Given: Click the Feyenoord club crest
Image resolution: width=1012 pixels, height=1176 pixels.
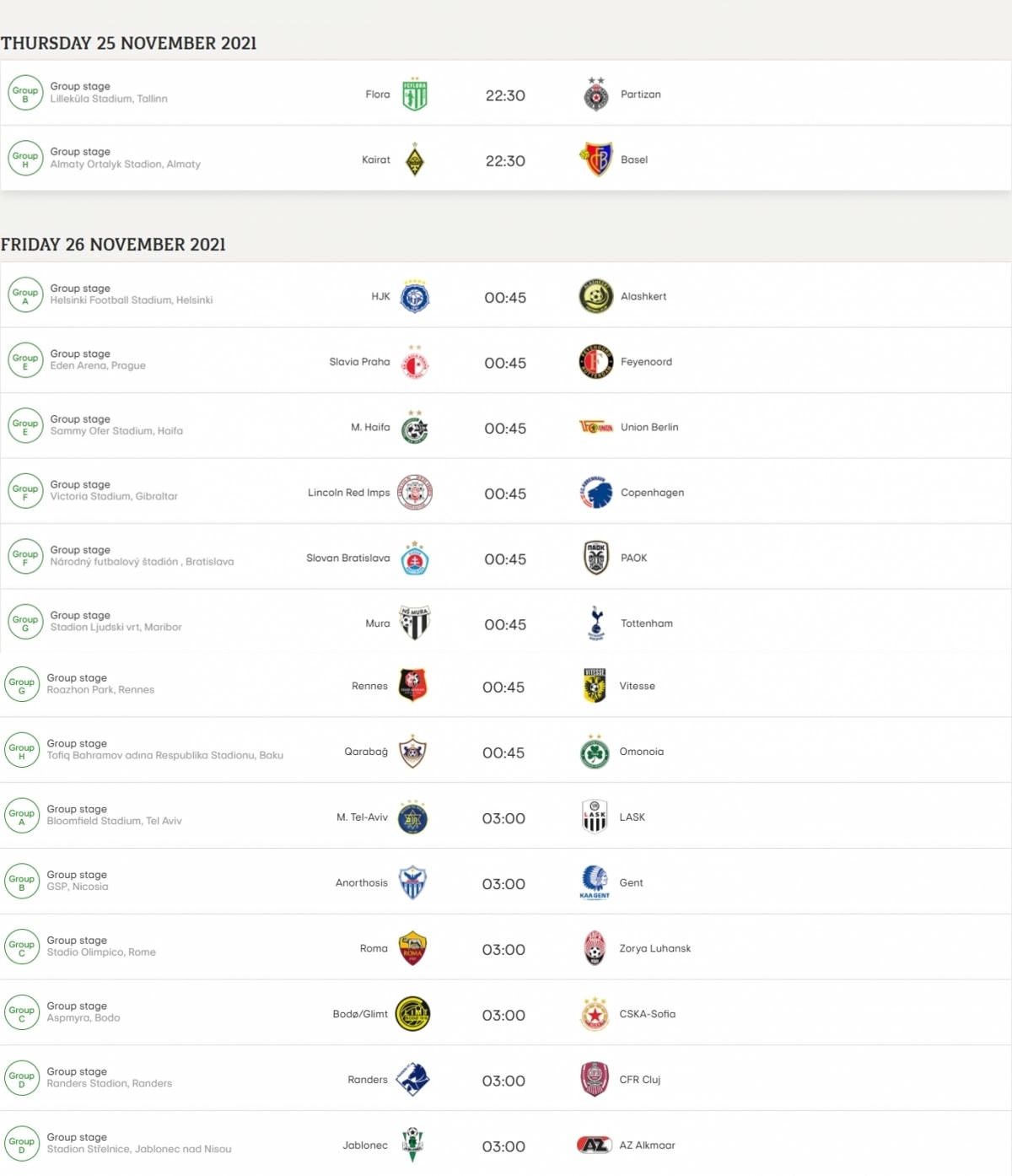Looking at the screenshot, I should (x=596, y=362).
